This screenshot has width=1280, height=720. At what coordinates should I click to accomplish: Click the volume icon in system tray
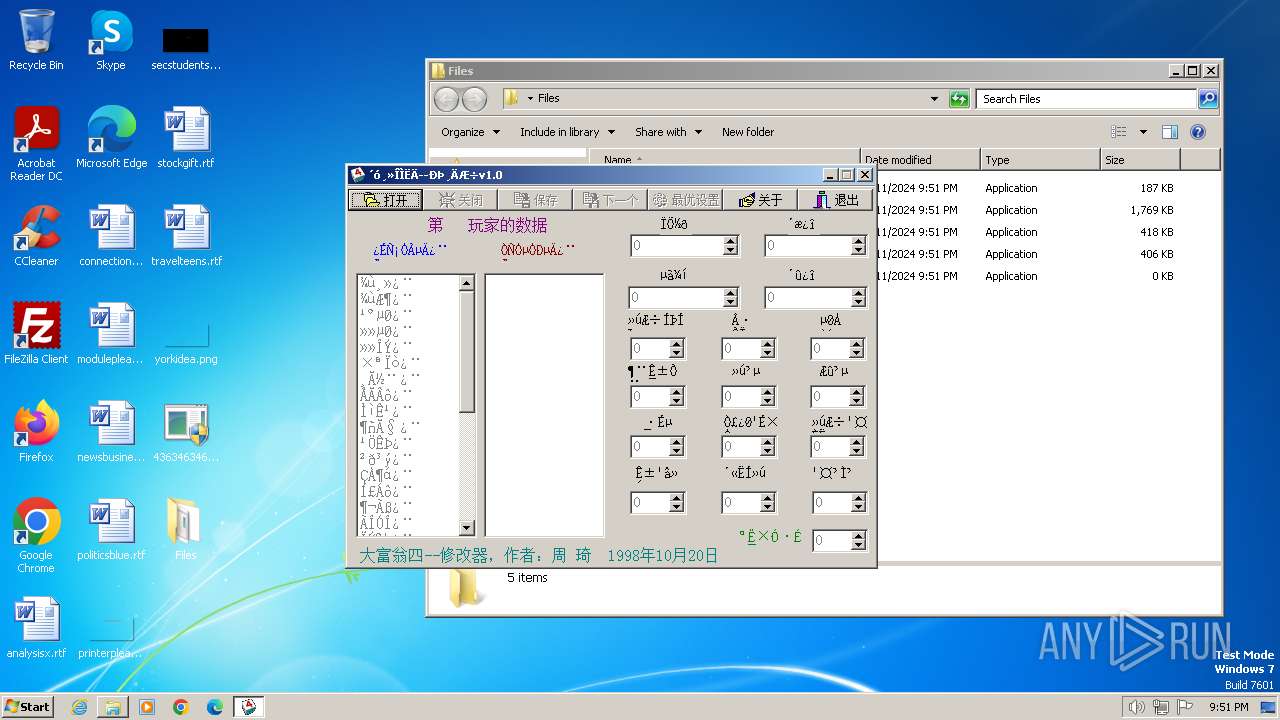coord(1136,707)
